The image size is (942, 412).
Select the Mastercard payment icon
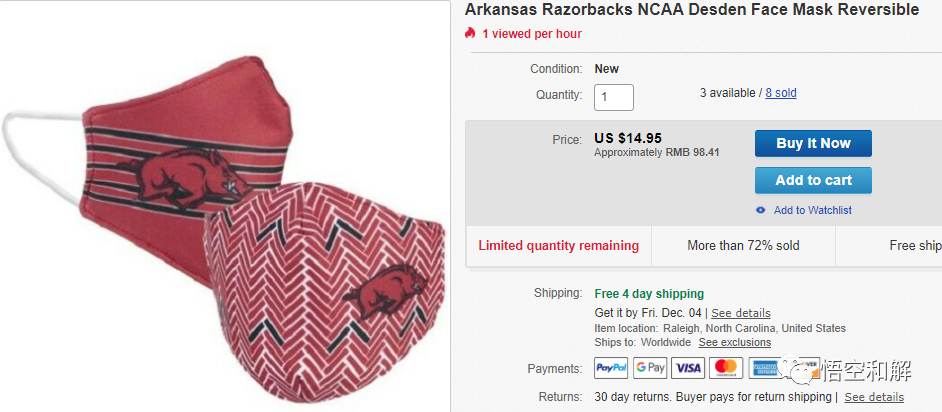(x=726, y=368)
